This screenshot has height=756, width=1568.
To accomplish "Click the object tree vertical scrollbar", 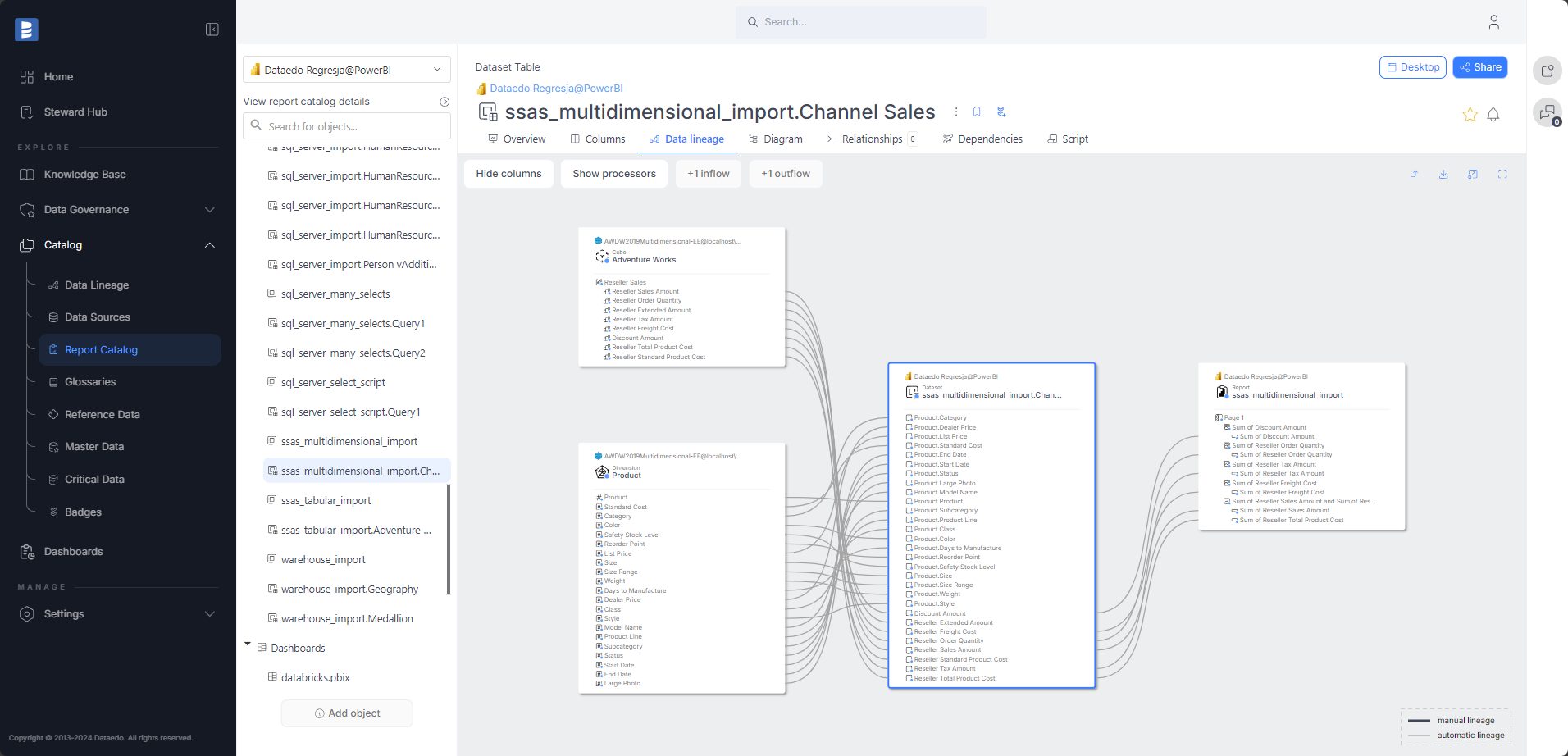I will (449, 539).
